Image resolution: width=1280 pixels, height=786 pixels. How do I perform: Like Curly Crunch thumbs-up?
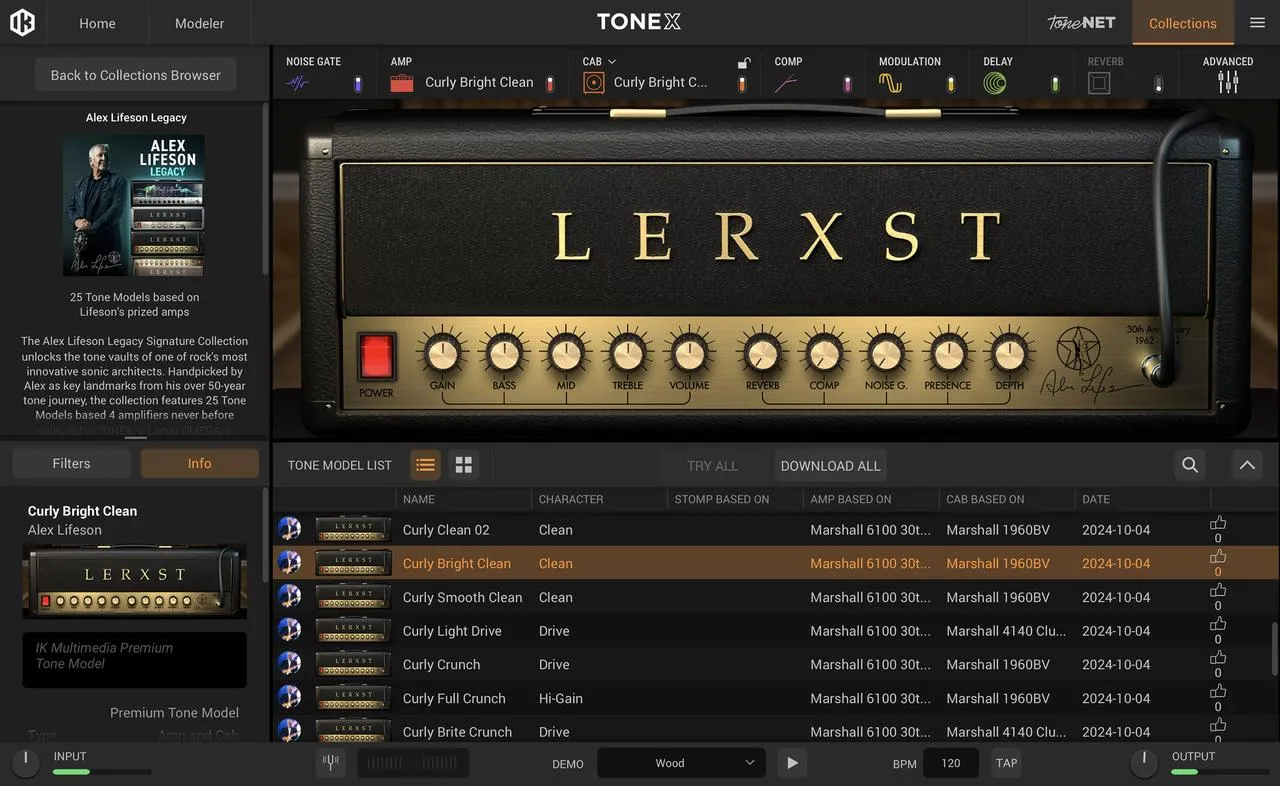coord(1218,658)
